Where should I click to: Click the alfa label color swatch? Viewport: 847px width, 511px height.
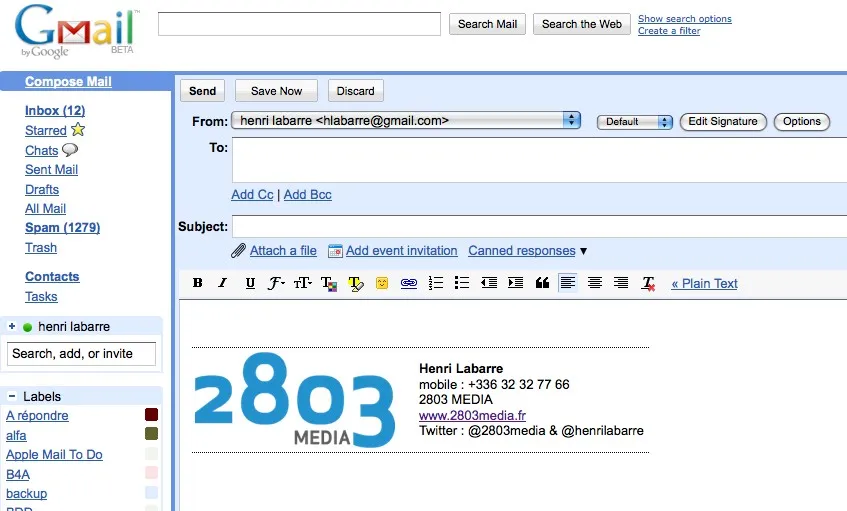(151, 434)
